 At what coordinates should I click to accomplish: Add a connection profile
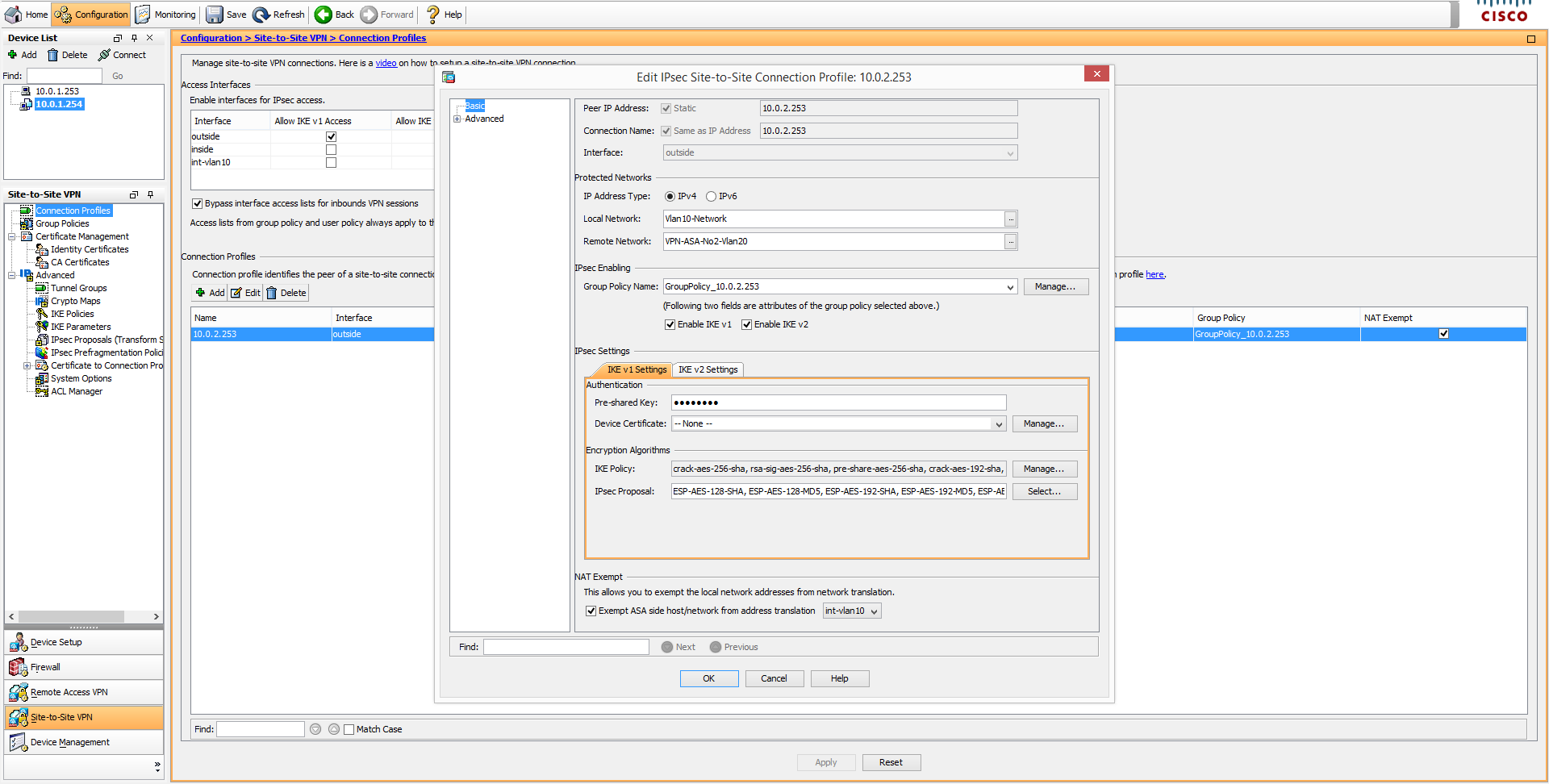tap(210, 293)
